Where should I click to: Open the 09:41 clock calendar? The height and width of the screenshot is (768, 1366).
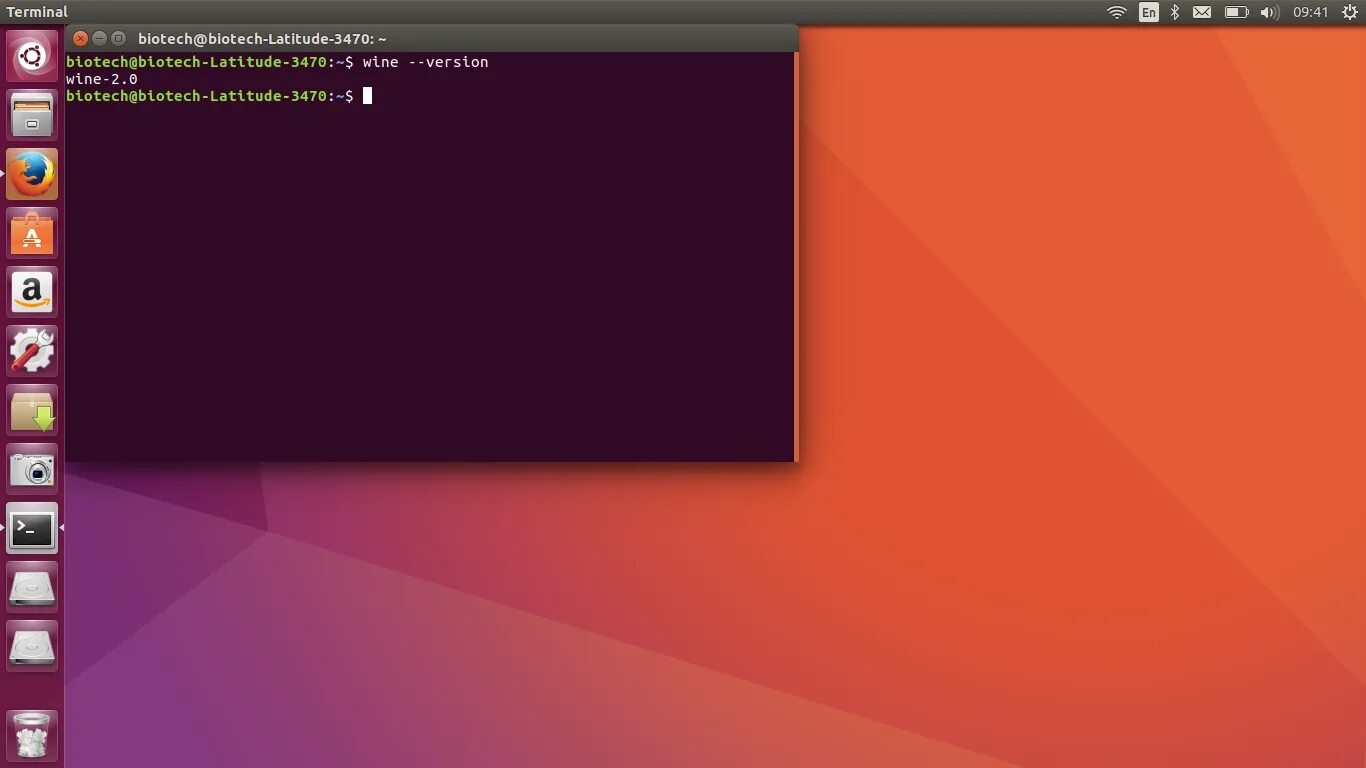(1311, 12)
